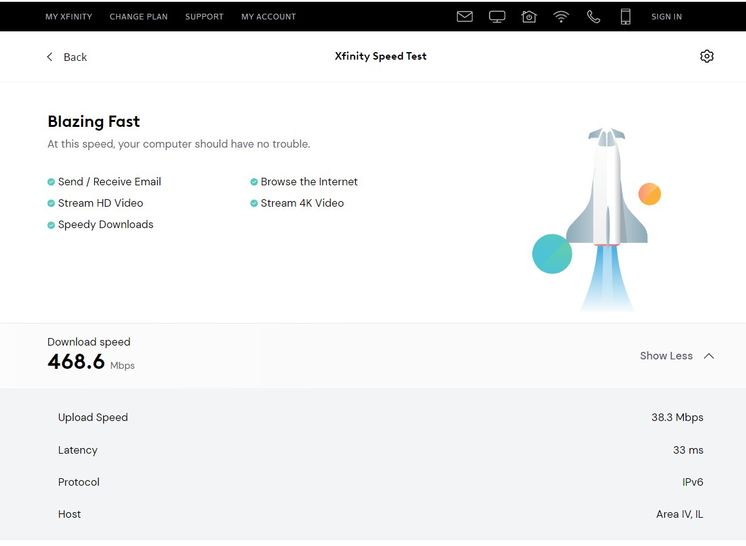Screen dimensions: 746x546
Task: Click the 468.6 download speed value
Action: (76, 362)
